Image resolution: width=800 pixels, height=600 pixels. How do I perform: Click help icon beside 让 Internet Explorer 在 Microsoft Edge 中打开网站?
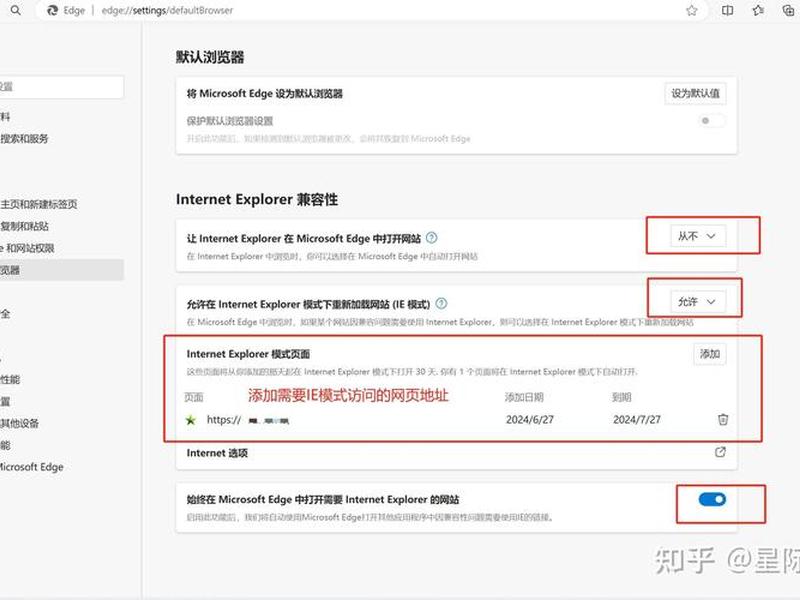click(431, 238)
